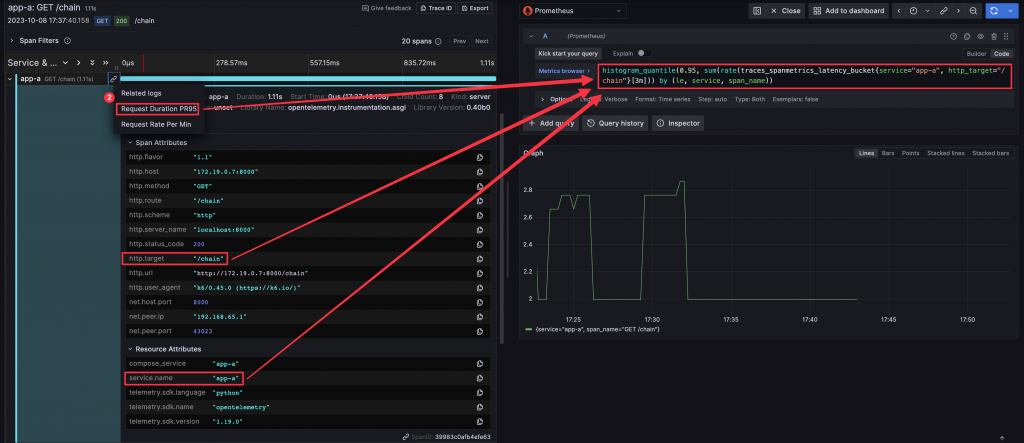
Task: Hide query A response with the eye icon
Action: pos(980,37)
